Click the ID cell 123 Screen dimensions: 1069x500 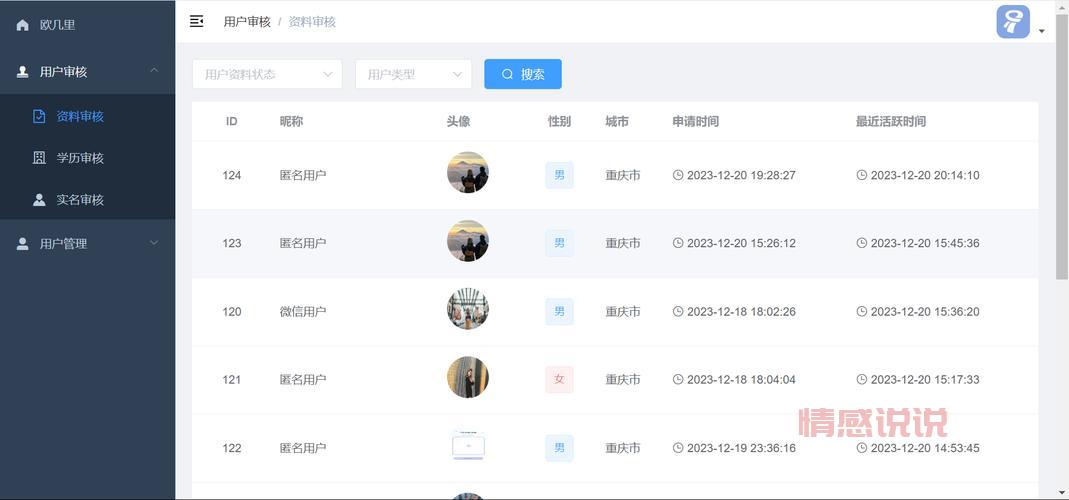(x=232, y=243)
